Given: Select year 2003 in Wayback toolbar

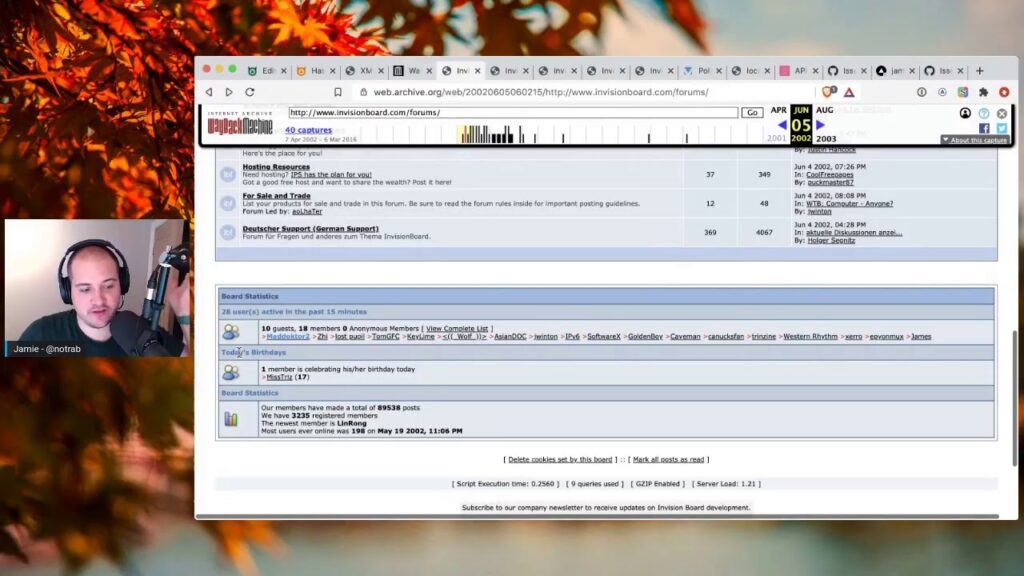Looking at the screenshot, I should [826, 138].
